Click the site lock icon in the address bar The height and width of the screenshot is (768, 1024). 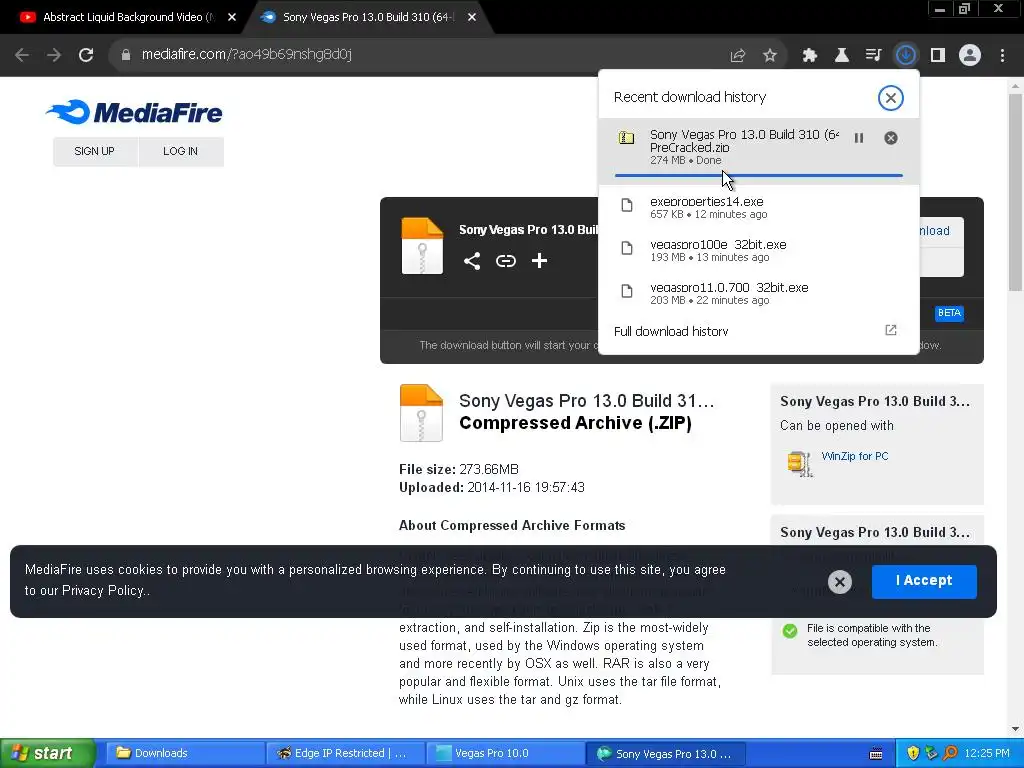125,55
